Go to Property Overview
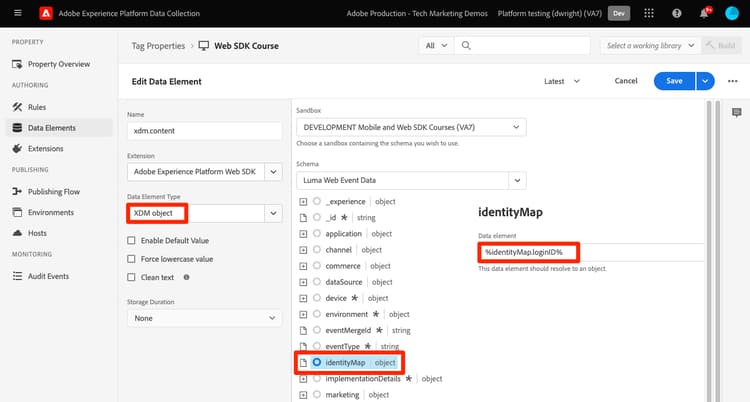Image resolution: width=750 pixels, height=402 pixels. [x=59, y=64]
